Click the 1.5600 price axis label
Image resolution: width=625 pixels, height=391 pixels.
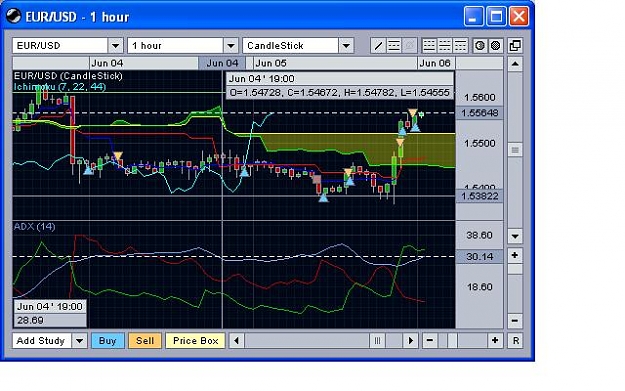coord(480,98)
